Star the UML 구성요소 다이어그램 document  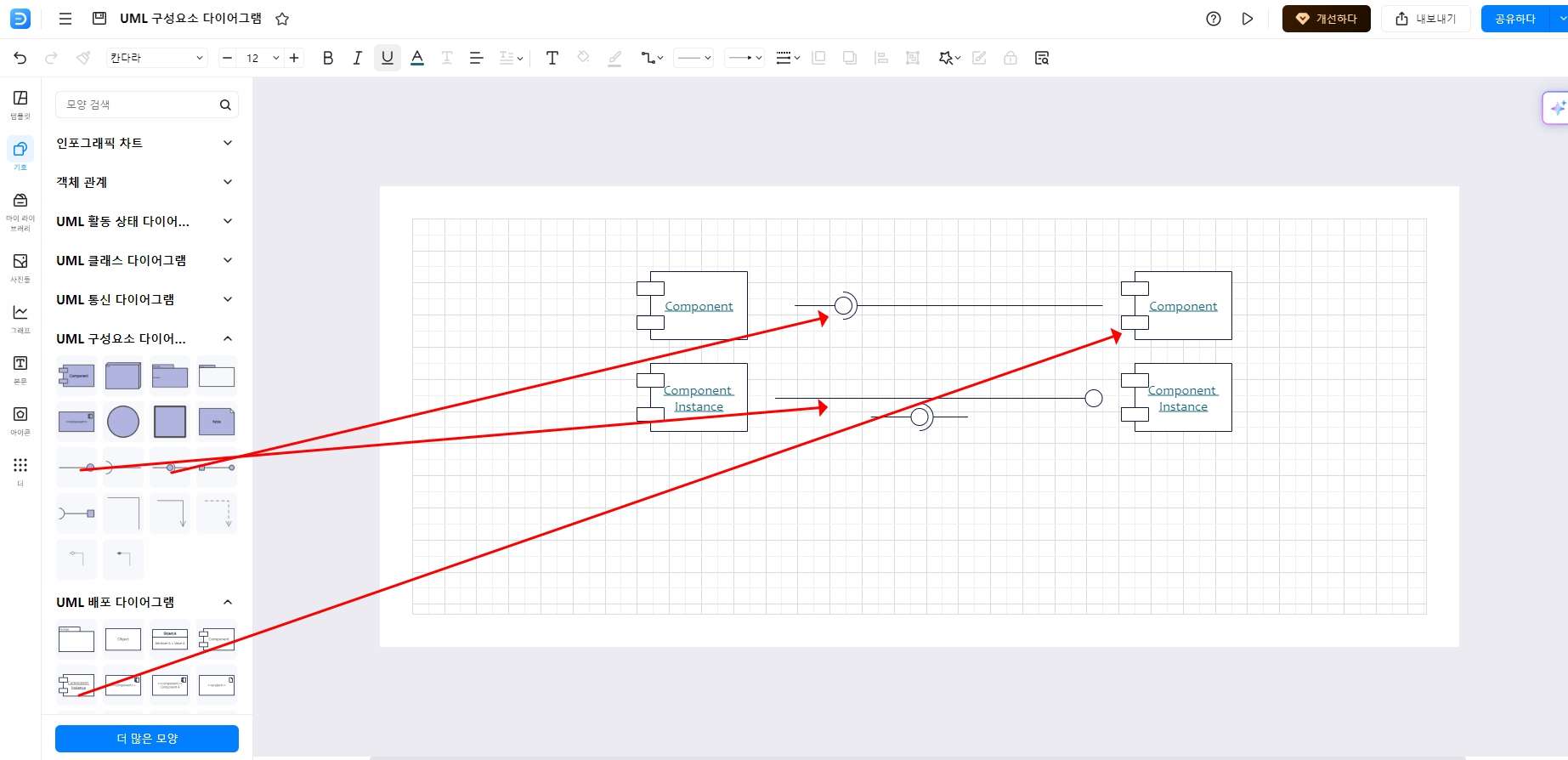(283, 19)
